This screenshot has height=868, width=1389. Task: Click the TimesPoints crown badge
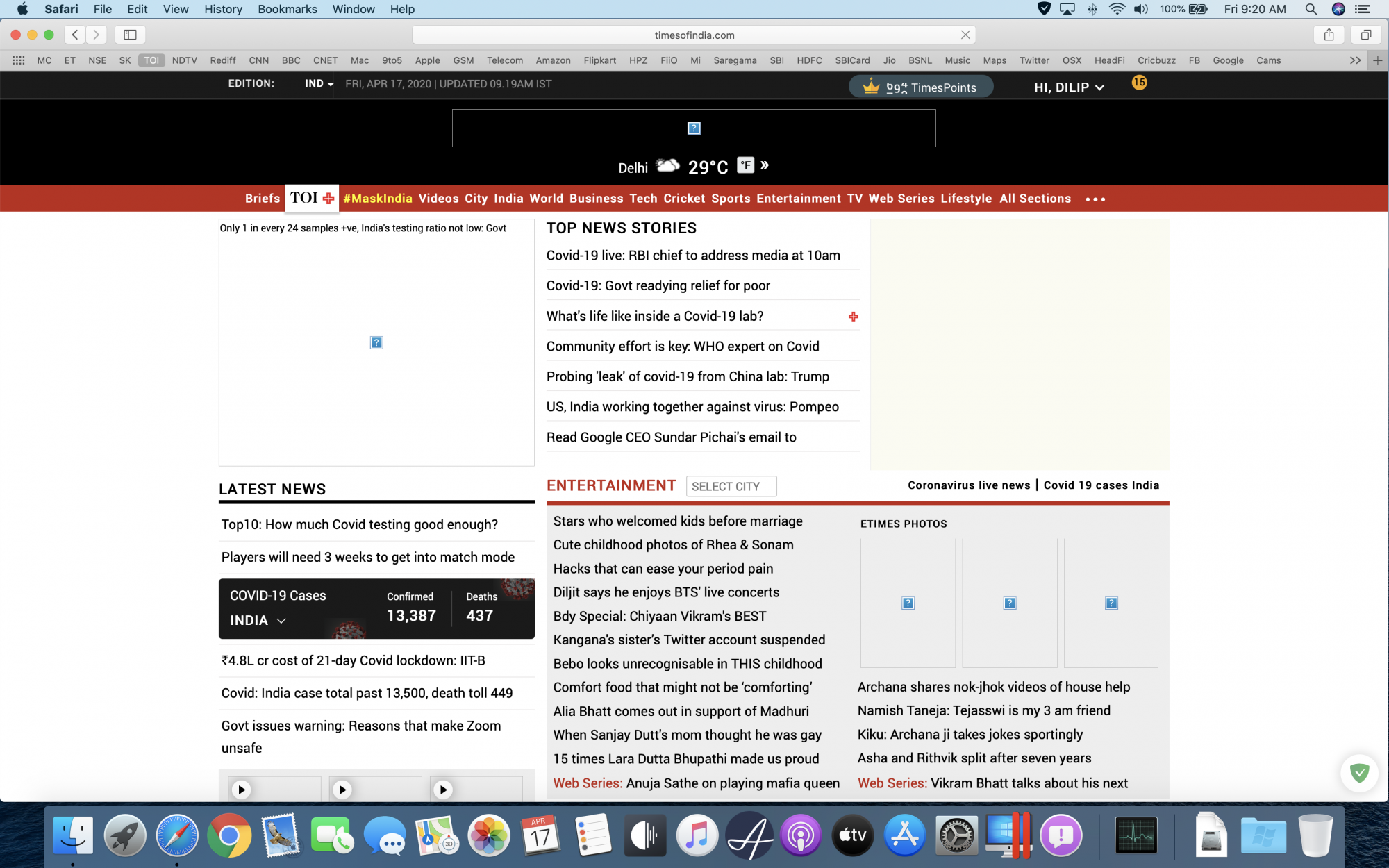tap(920, 87)
